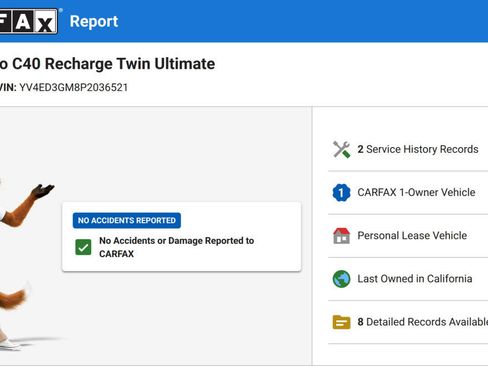
Task: Open 8 Detailed Records Available
Action: 423,322
